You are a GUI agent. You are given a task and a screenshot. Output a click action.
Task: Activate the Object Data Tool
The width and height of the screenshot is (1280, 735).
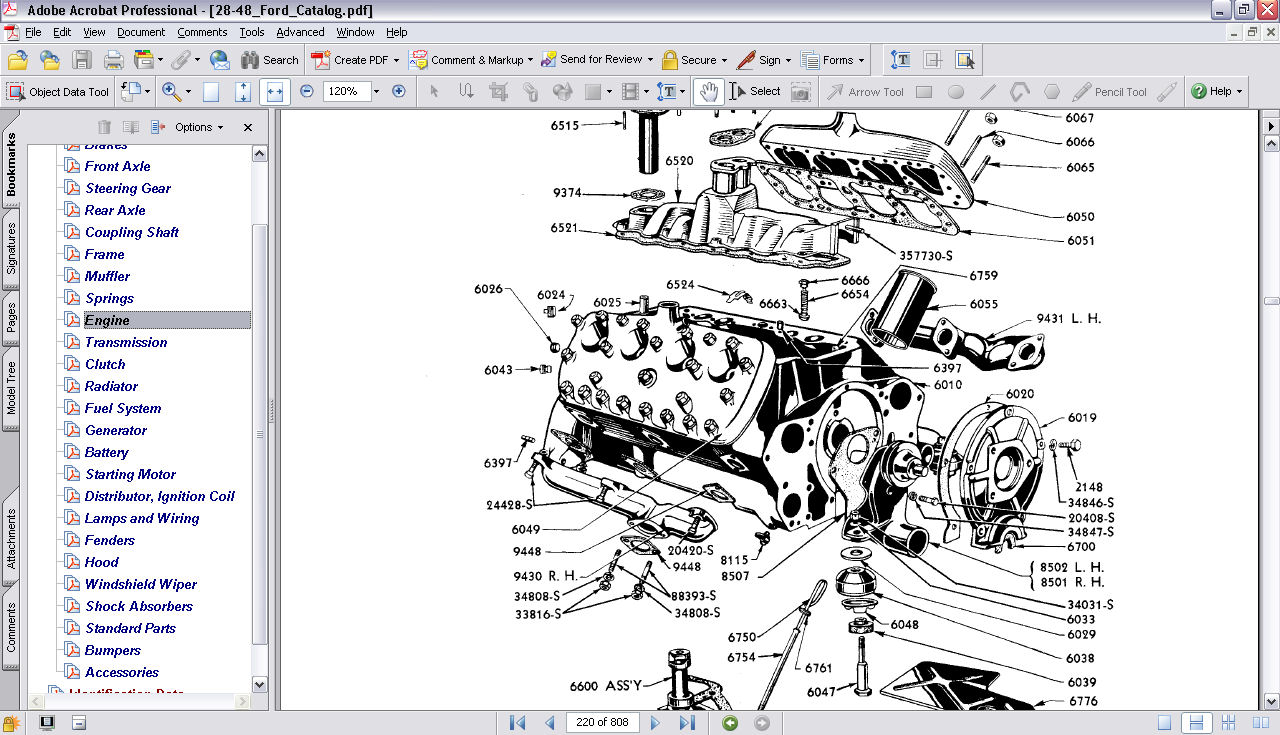[x=57, y=92]
